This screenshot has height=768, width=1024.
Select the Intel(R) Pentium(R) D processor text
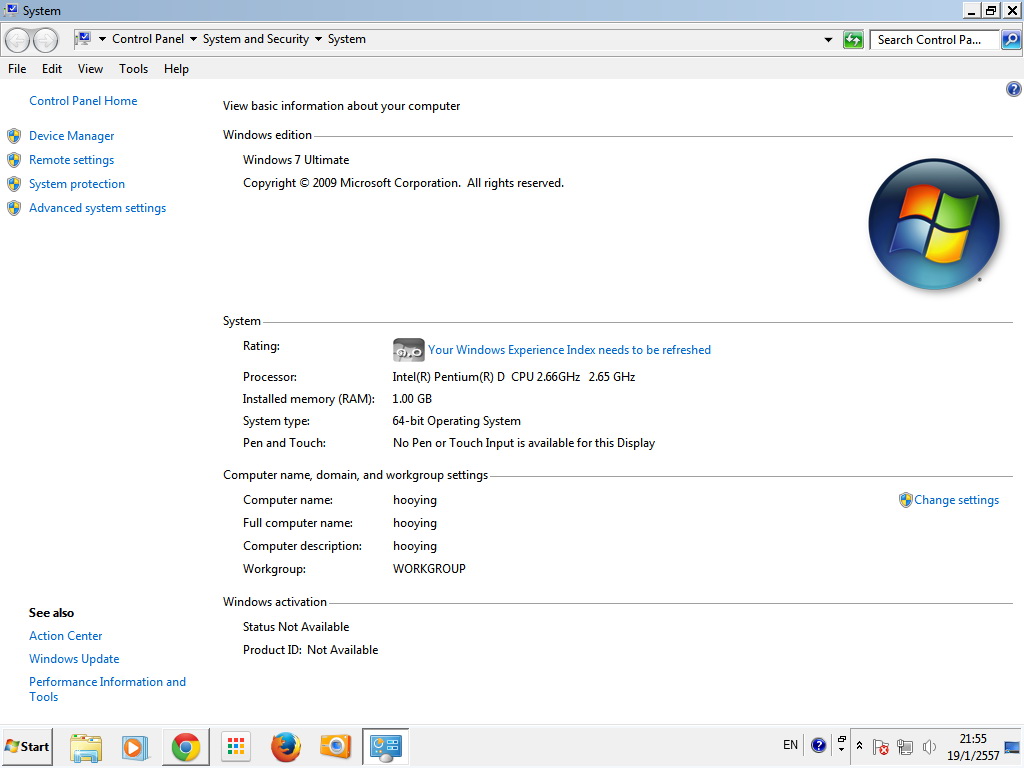513,377
